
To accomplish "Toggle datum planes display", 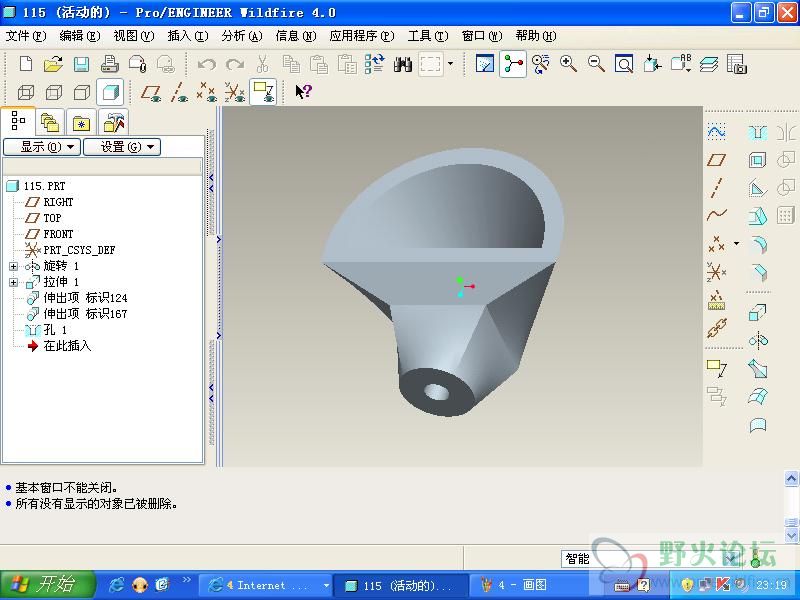I will tap(151, 92).
